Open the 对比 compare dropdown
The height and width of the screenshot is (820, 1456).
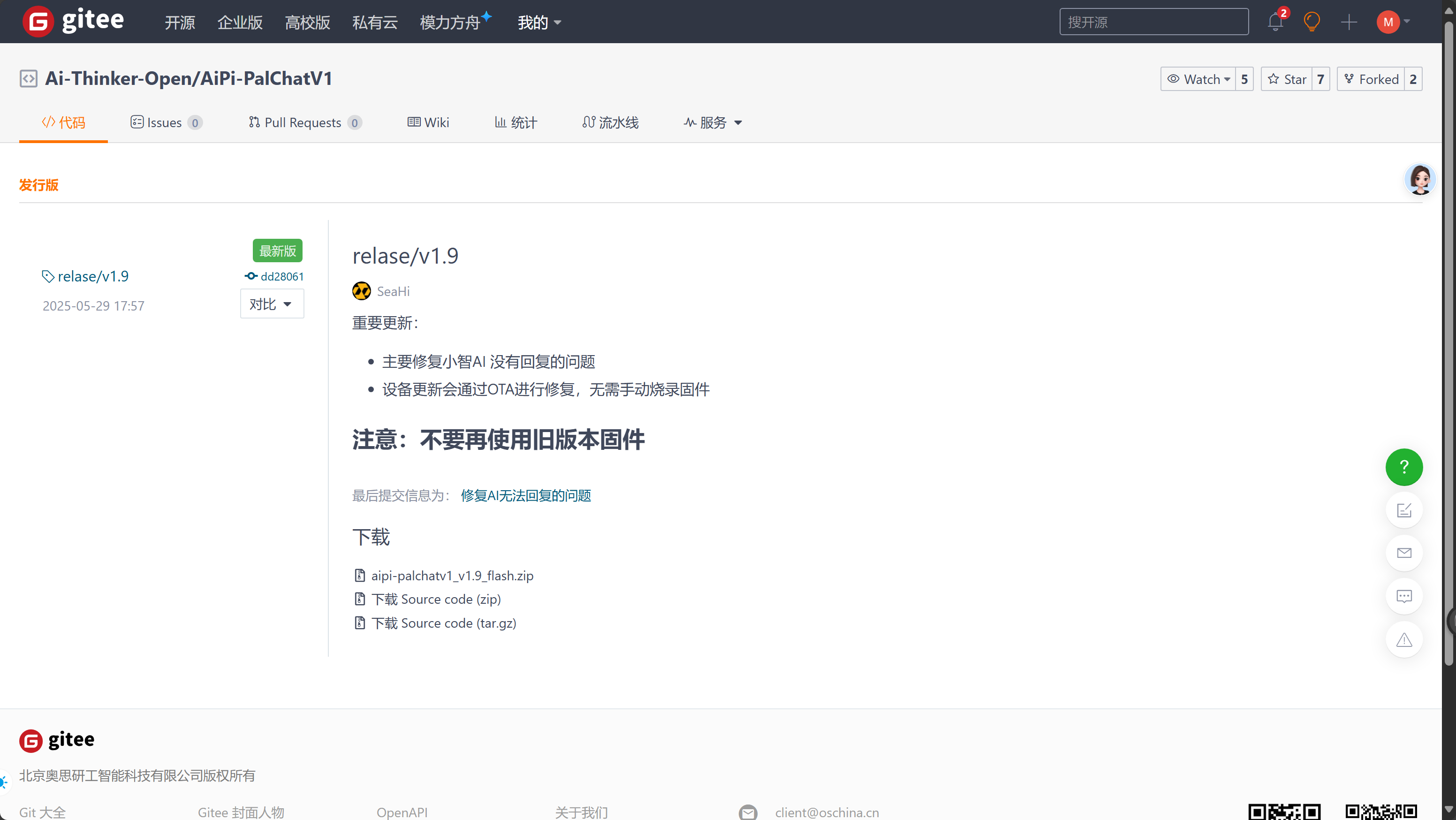coord(272,304)
